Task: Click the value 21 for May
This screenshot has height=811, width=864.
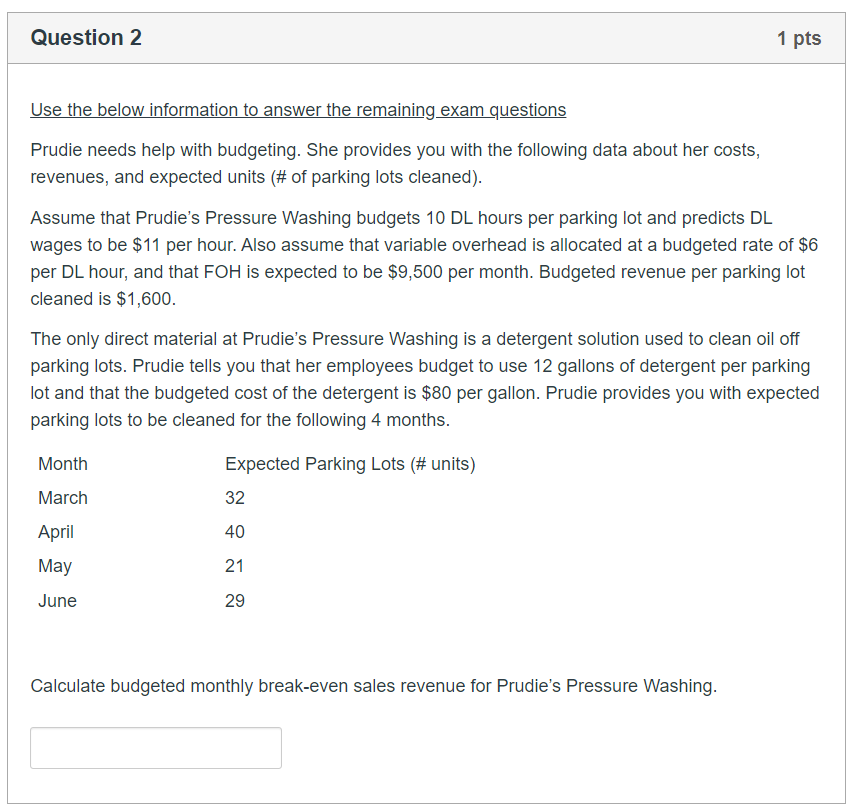Action: point(234,566)
